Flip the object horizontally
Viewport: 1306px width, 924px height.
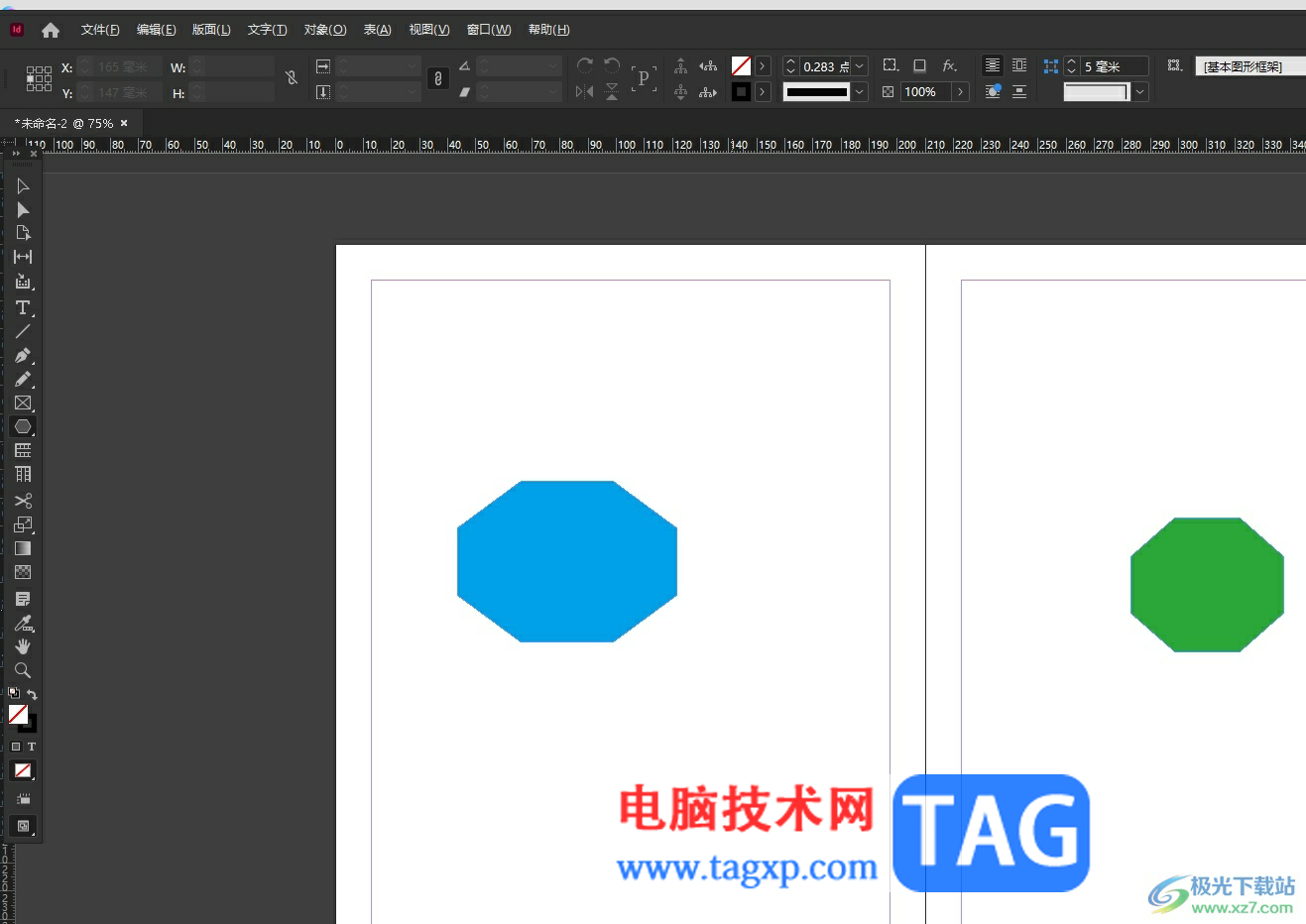(x=585, y=91)
